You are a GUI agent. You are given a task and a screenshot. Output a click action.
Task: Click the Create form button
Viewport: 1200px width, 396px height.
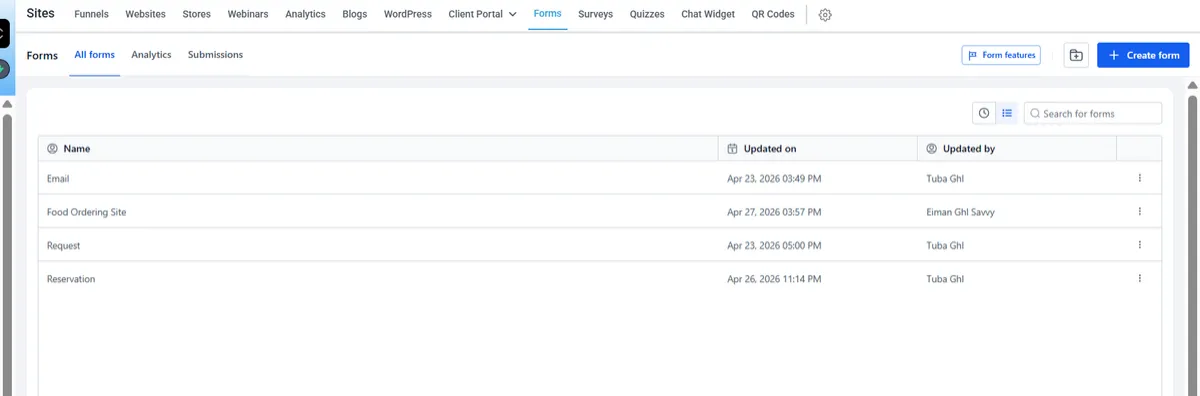pyautogui.click(x=1143, y=55)
